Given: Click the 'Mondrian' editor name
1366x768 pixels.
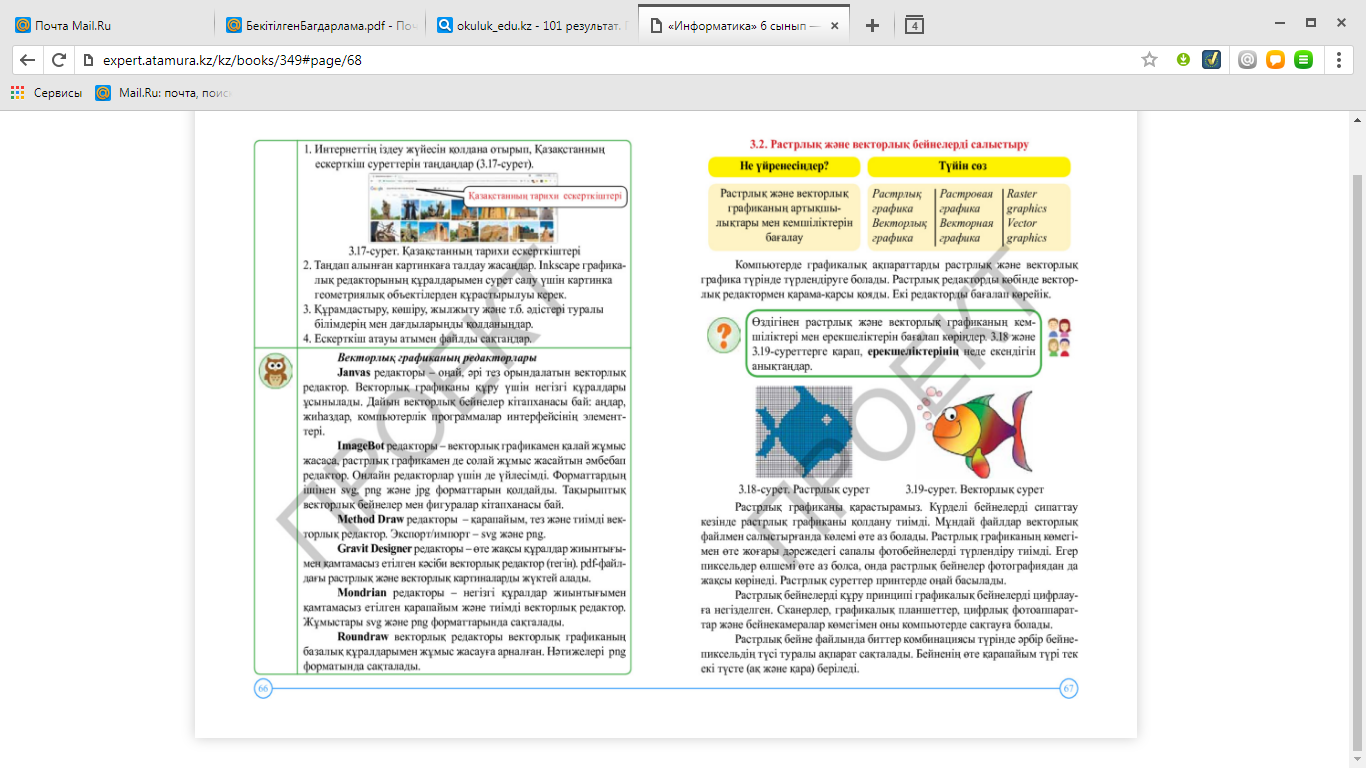Looking at the screenshot, I should (362, 593).
